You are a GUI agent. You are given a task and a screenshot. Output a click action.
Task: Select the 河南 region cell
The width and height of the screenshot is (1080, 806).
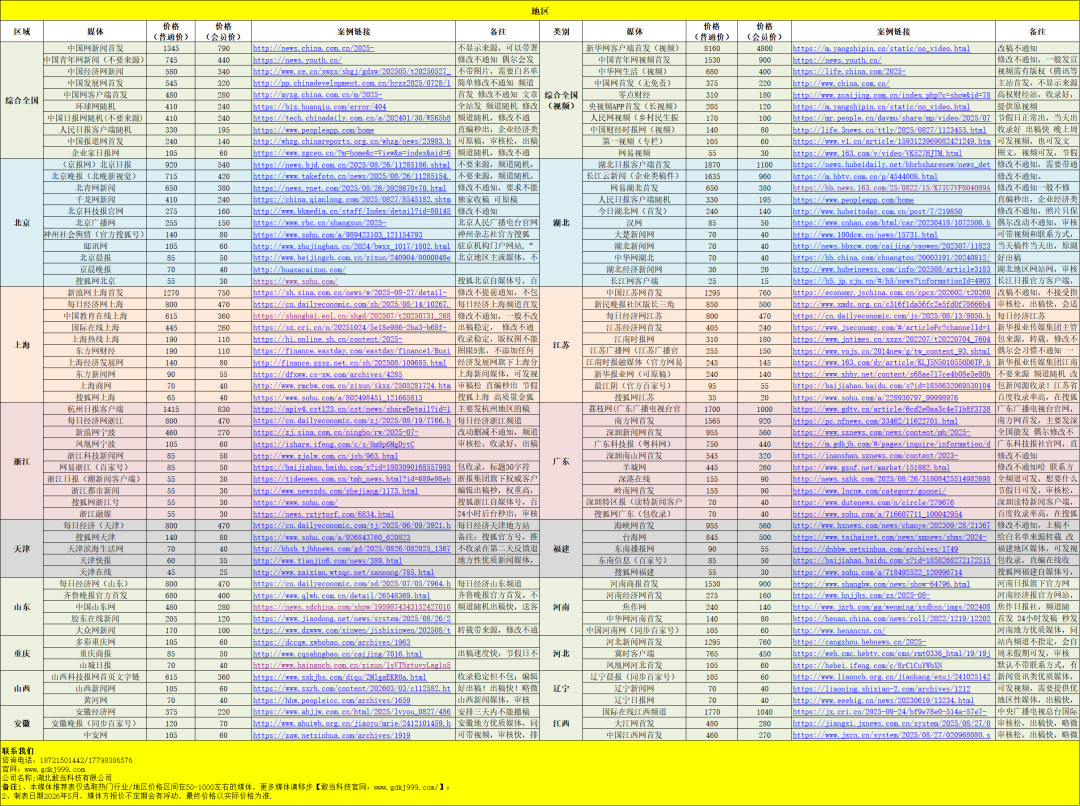561,607
